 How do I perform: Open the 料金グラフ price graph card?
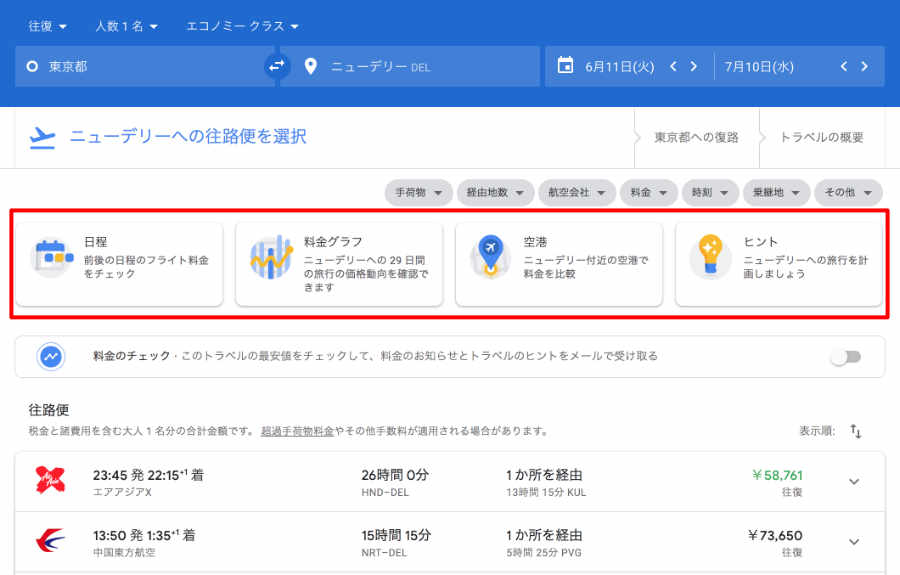339,265
